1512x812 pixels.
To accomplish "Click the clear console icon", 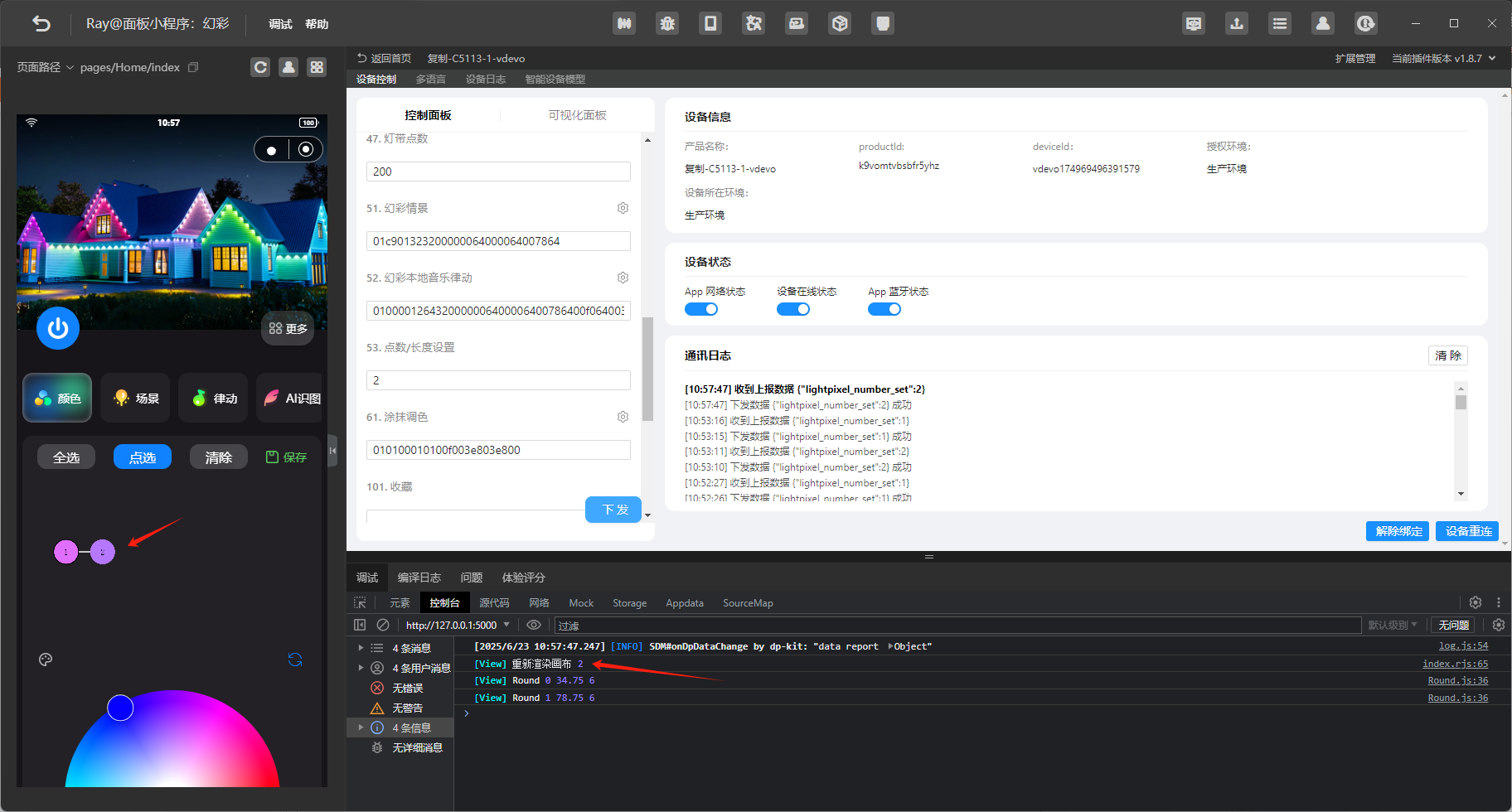I will pyautogui.click(x=383, y=625).
